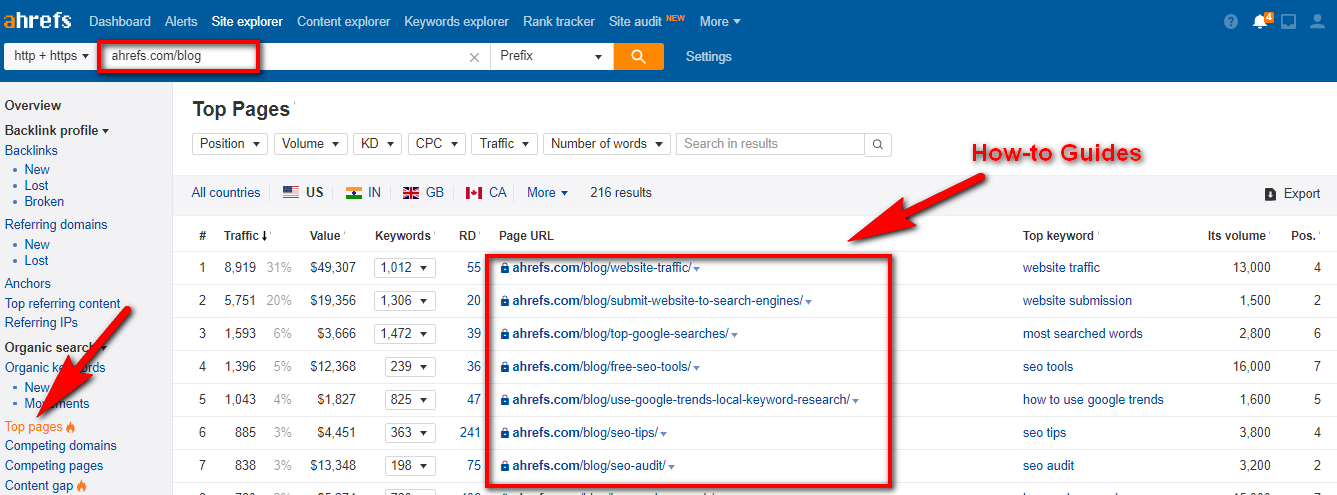1337x495 pixels.
Task: Click the lock icon for seo-audit URL
Action: [x=504, y=466]
